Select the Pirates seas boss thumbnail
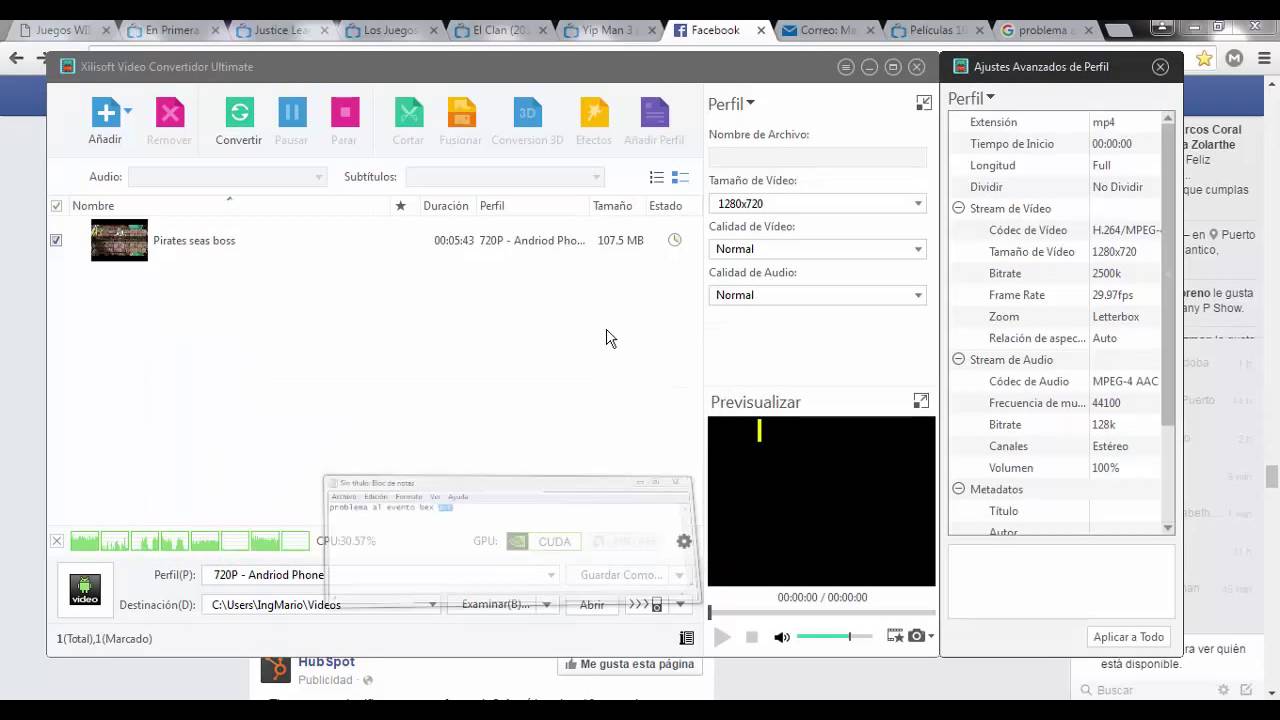This screenshot has height=720, width=1280. tap(119, 240)
